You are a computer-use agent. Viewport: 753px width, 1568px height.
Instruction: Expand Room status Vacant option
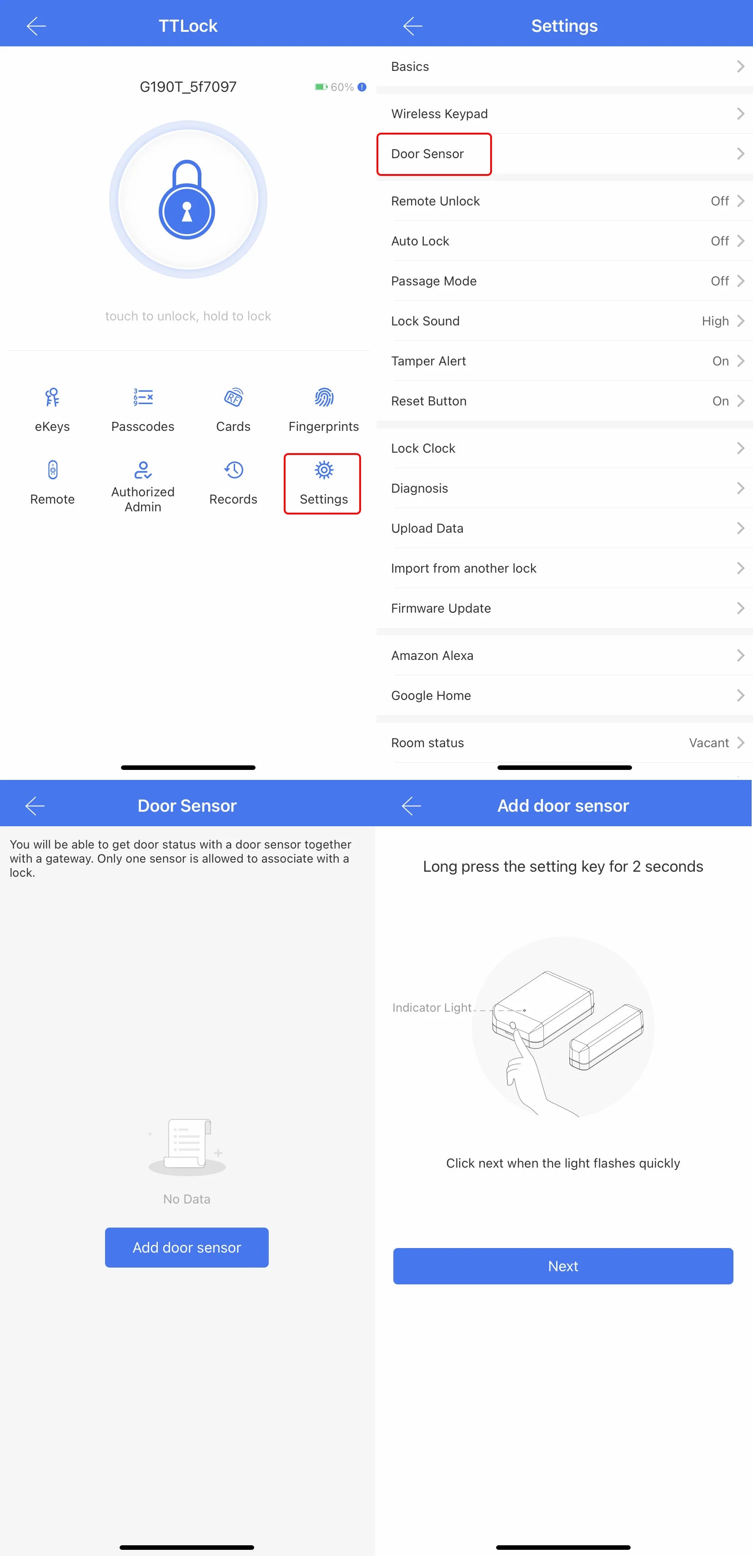point(565,743)
